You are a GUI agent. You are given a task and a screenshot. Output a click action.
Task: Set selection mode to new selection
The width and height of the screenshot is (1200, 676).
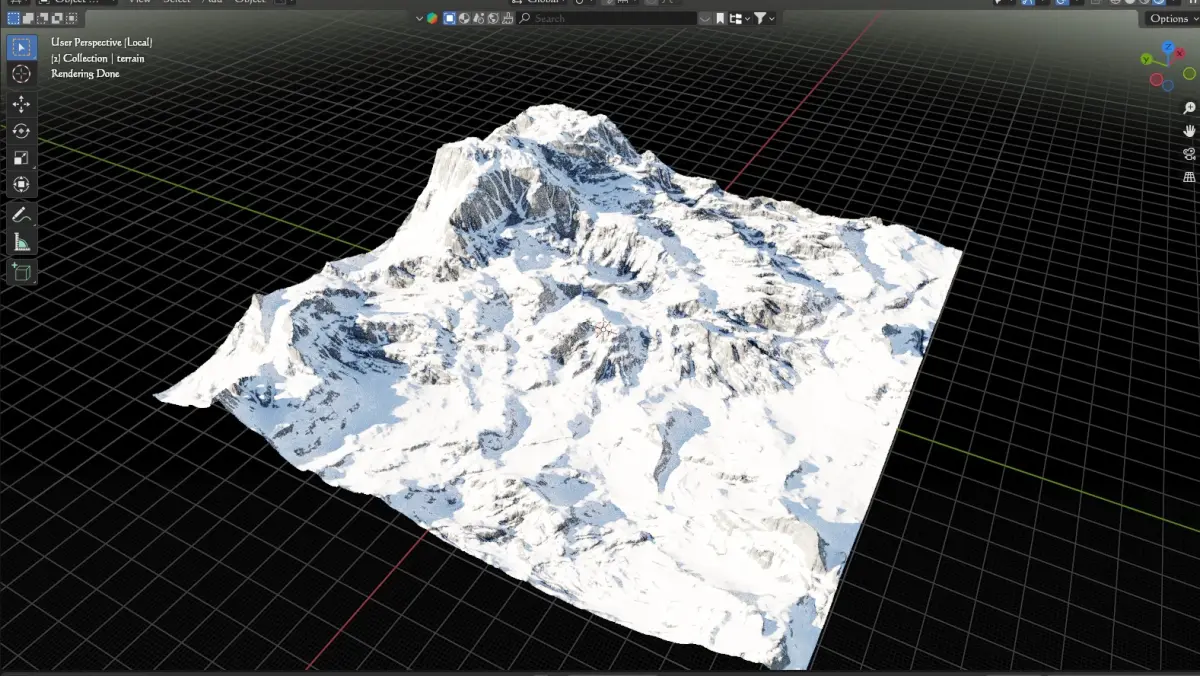point(14,18)
